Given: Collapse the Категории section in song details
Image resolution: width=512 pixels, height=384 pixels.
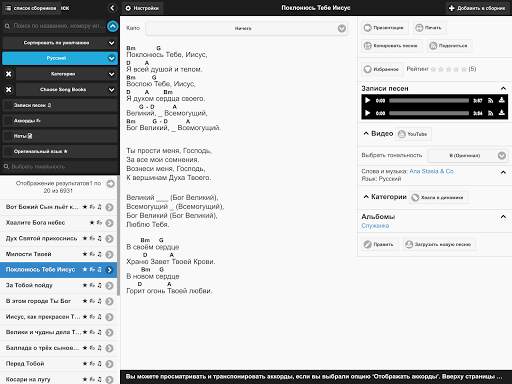Looking at the screenshot, I should coord(366,197).
